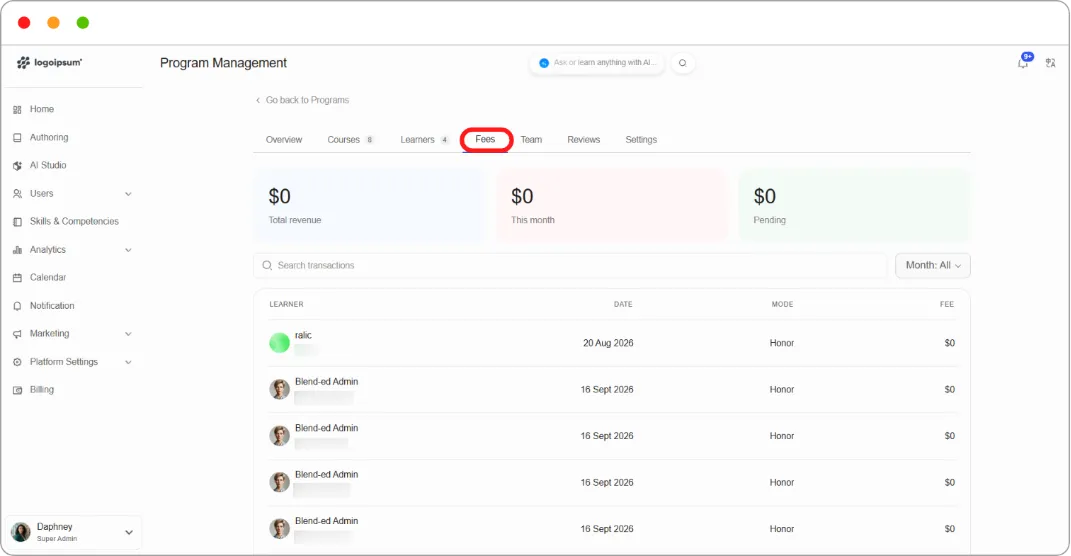Viewport: 1071px width, 556px height.
Task: Click the MODE column header
Action: coord(782,304)
